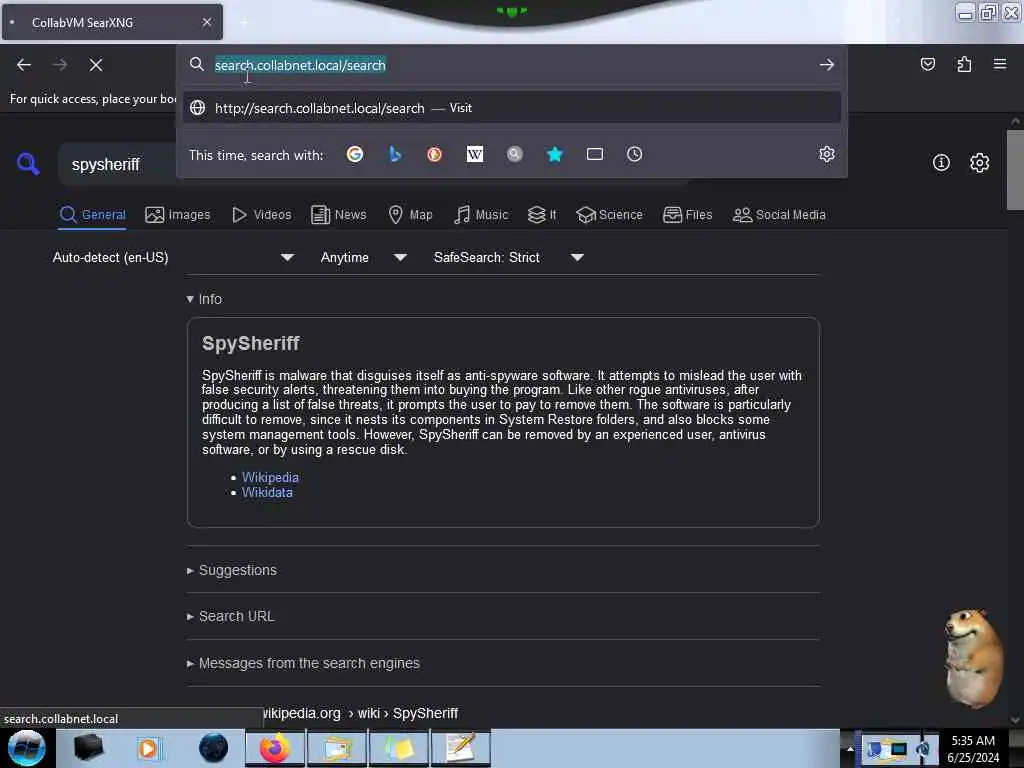Click the Go arrow in address bar

[x=826, y=65]
